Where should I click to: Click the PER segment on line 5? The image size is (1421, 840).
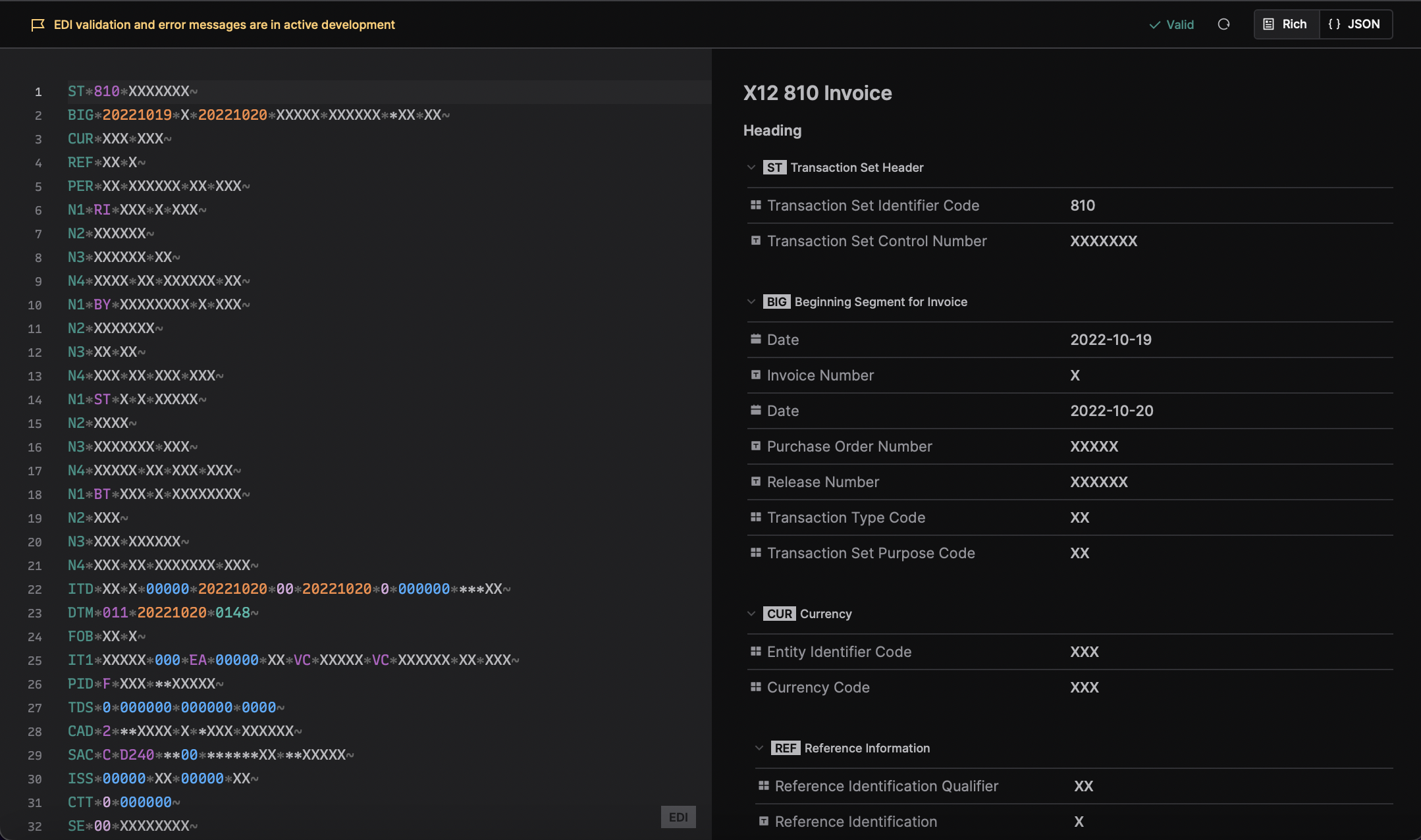click(159, 186)
